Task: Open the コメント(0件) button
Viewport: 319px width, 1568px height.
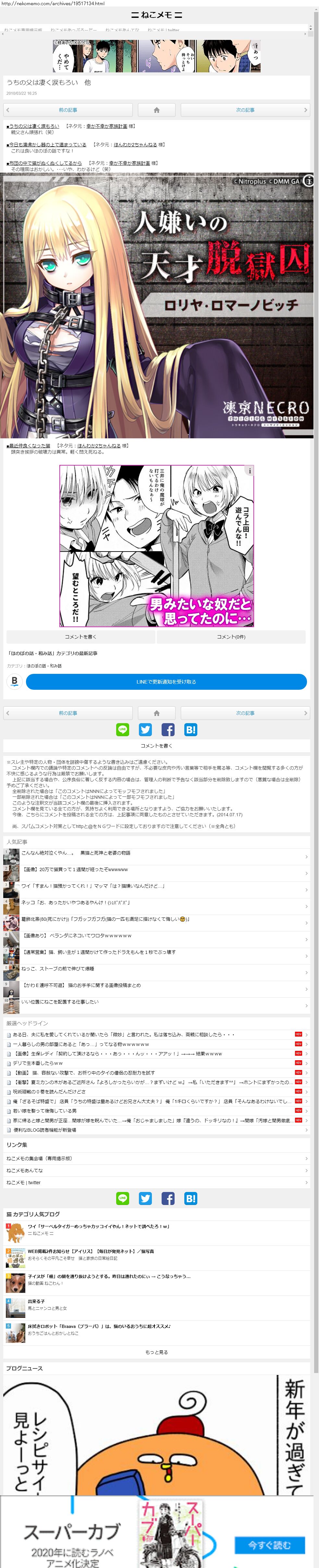Action: [x=231, y=637]
